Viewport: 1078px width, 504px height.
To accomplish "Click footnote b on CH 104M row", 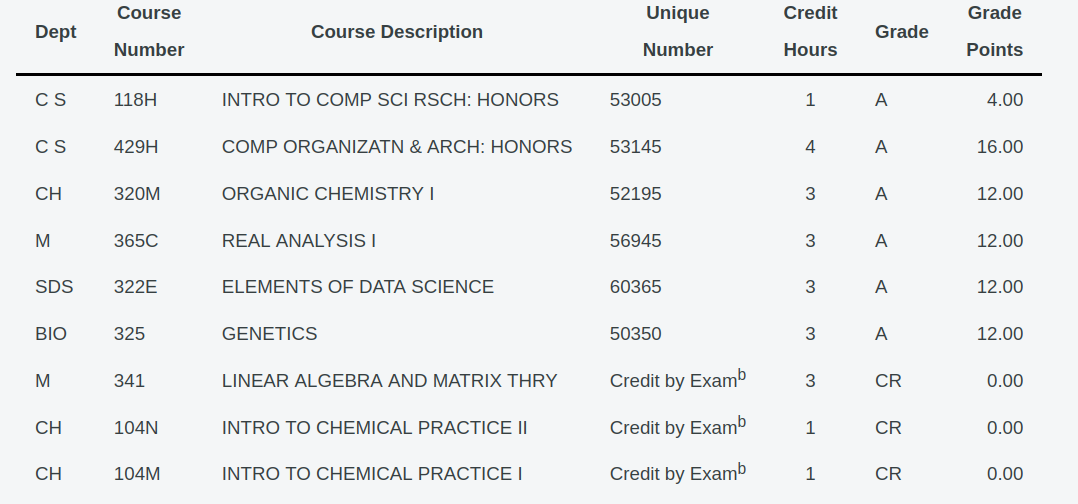I will point(742,469).
